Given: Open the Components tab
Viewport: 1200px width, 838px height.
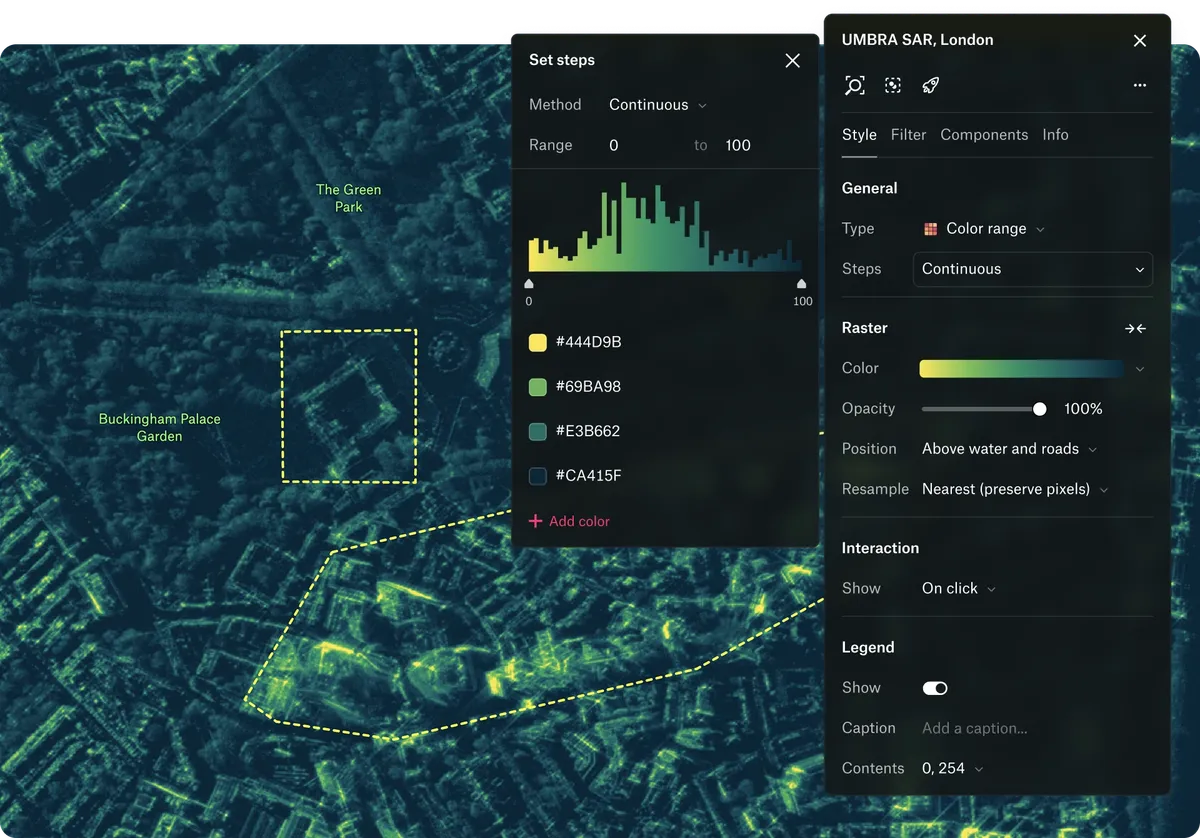Looking at the screenshot, I should (984, 135).
